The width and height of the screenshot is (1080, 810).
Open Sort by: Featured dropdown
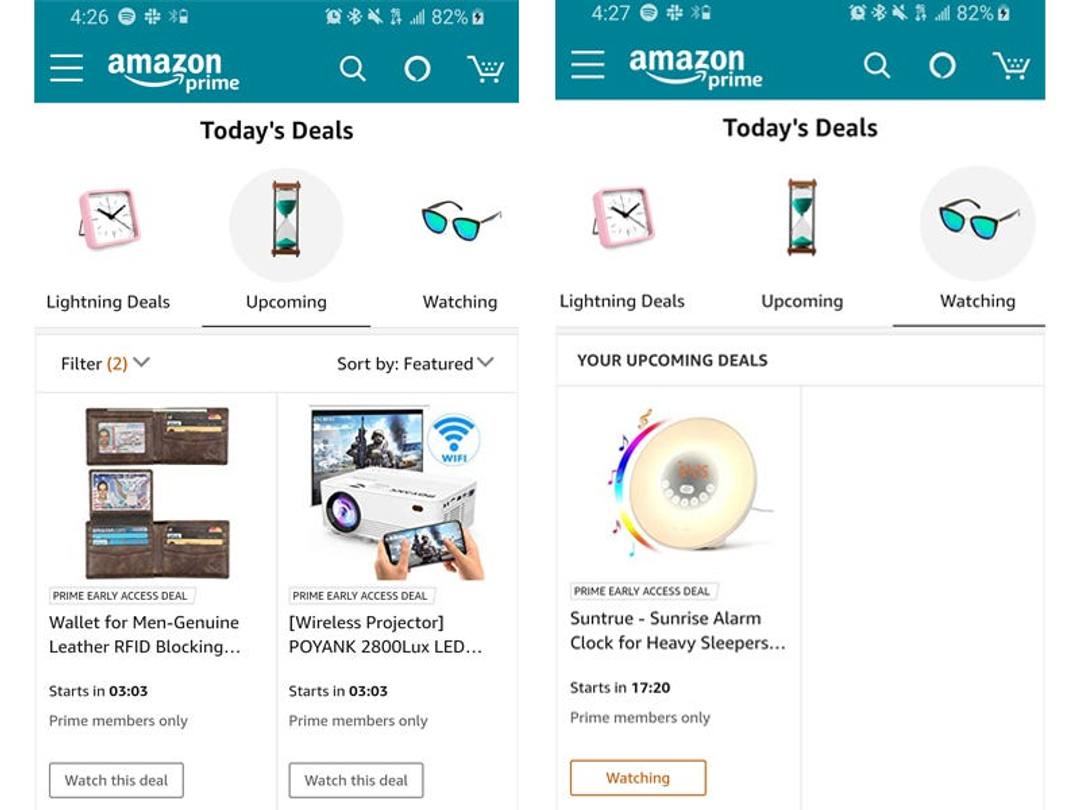coord(415,363)
